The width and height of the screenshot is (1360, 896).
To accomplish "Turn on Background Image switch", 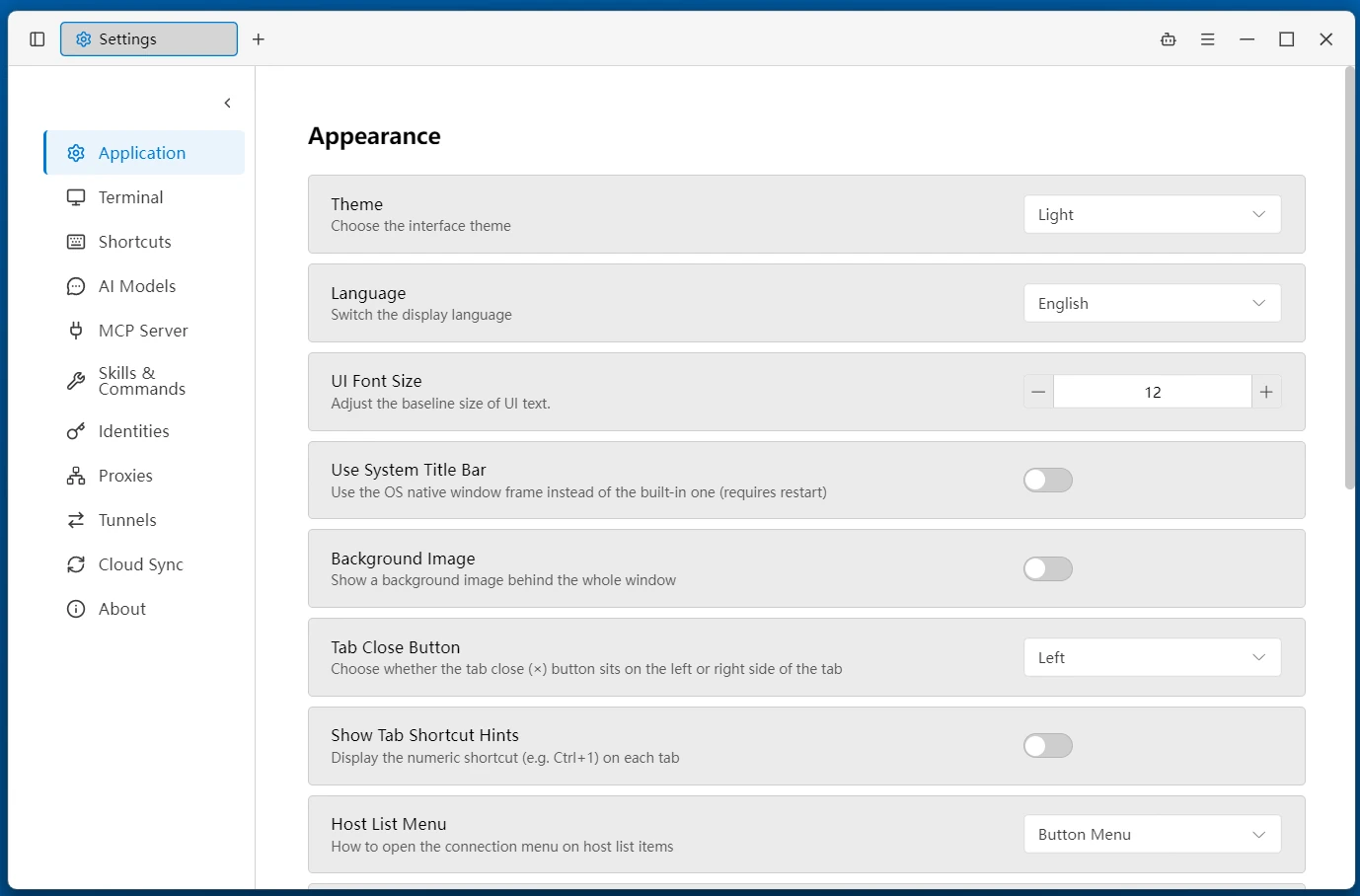I will 1048,568.
